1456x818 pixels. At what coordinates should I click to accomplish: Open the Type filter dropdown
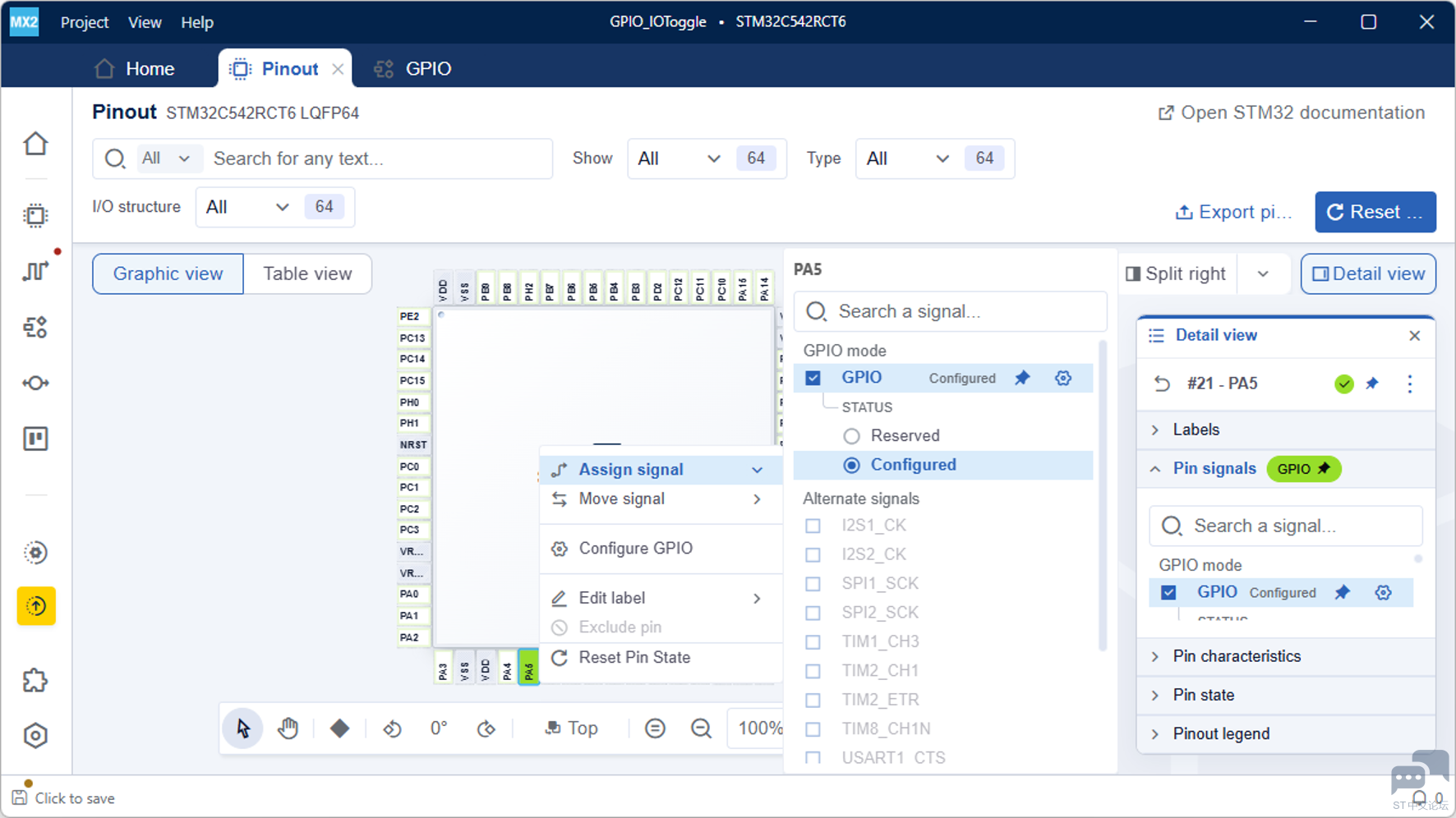935,159
